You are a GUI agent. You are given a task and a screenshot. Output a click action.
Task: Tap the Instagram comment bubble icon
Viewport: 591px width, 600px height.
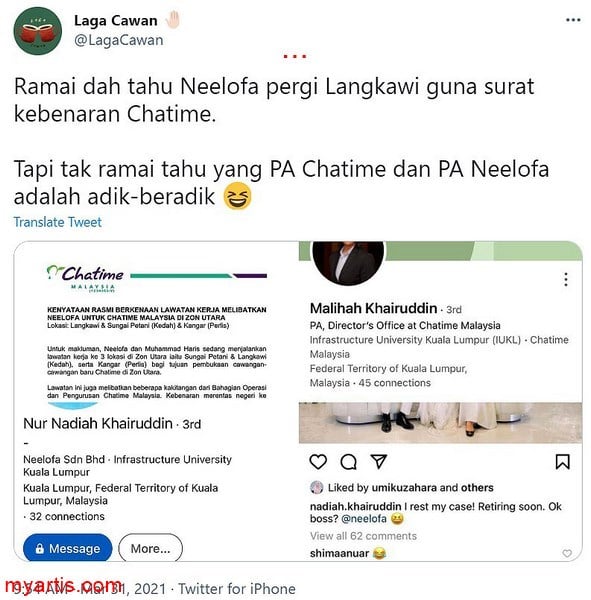click(x=349, y=462)
